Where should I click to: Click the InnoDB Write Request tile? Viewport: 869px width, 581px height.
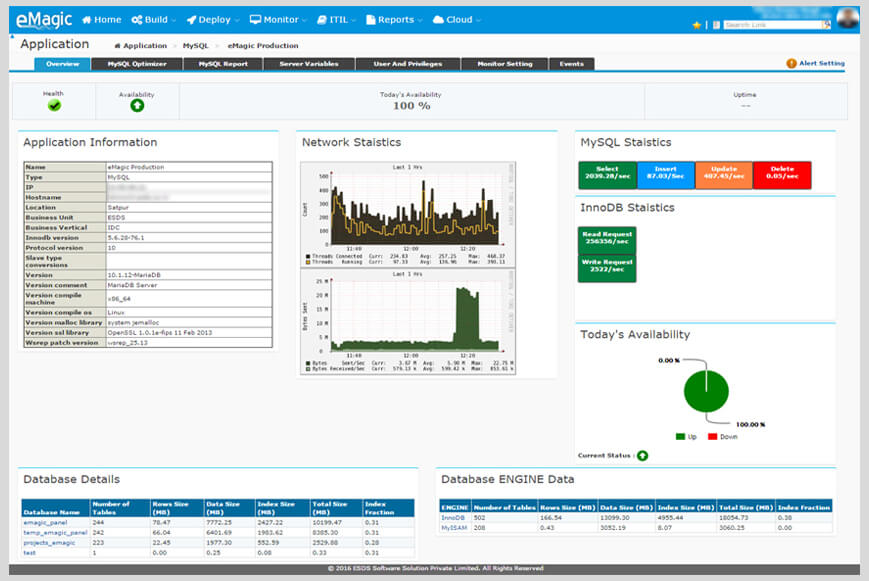point(607,268)
